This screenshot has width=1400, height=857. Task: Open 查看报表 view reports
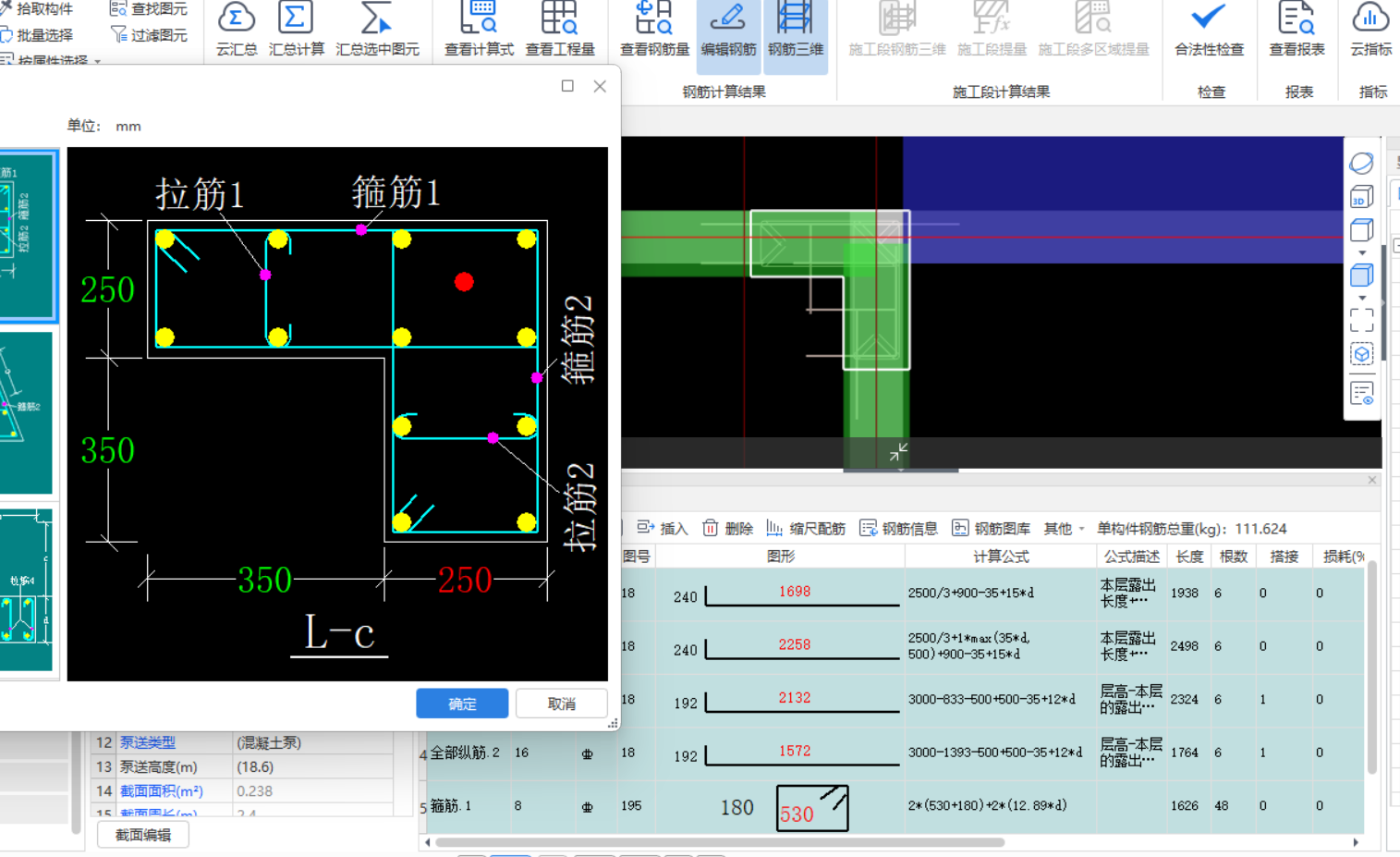tap(1297, 31)
